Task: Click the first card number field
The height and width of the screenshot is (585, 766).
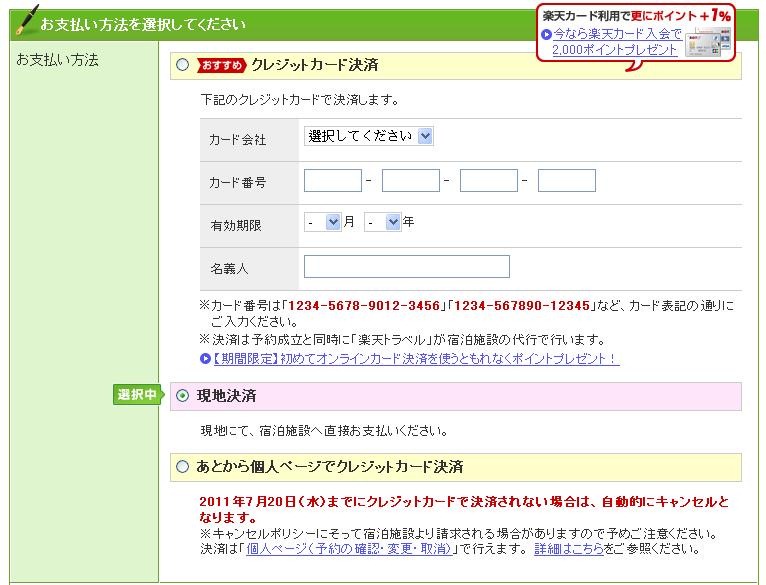Action: pos(333,180)
